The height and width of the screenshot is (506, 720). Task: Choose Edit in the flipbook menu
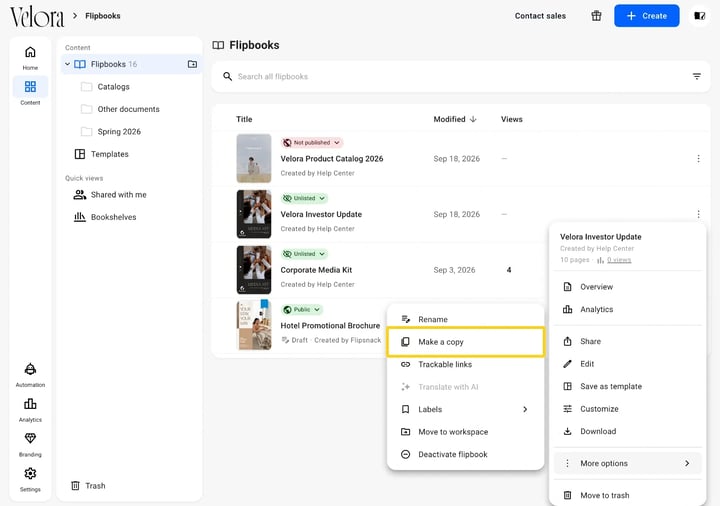tap(628, 364)
